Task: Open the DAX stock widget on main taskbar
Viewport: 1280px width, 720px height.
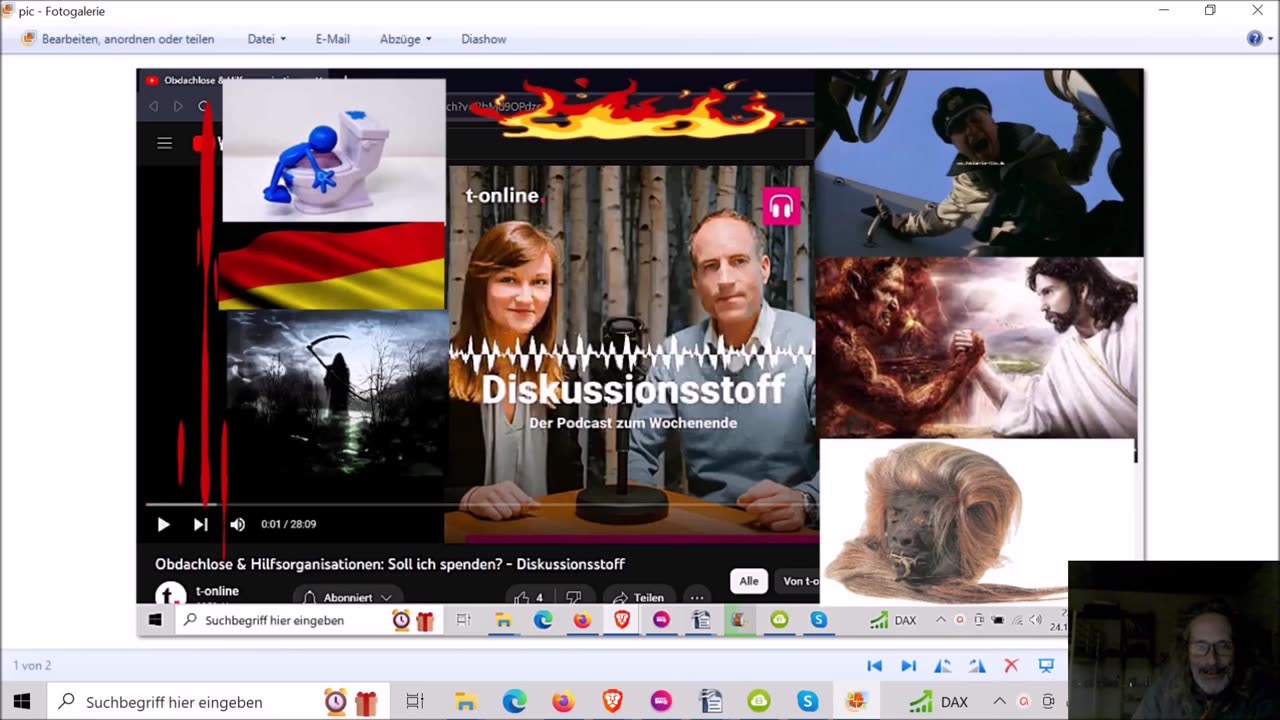Action: point(938,702)
